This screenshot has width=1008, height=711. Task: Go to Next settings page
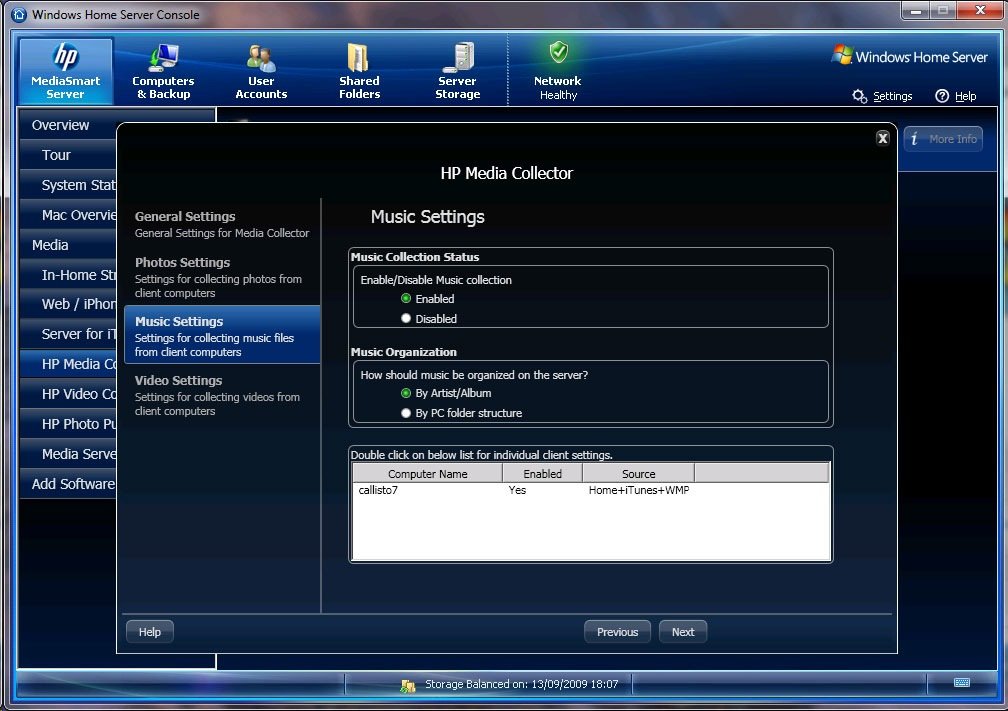pyautogui.click(x=683, y=632)
